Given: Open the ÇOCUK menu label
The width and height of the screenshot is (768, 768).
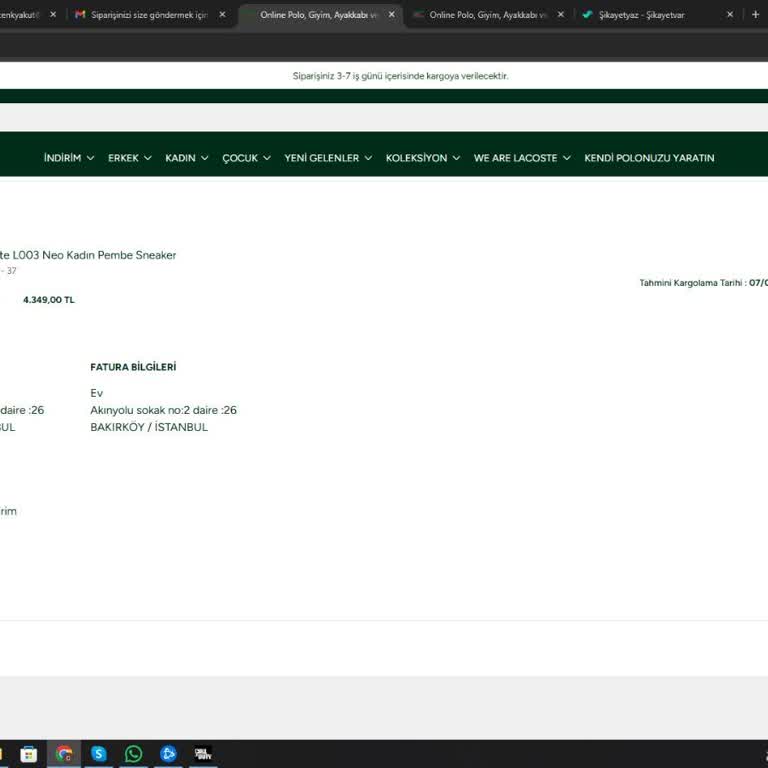Looking at the screenshot, I should [x=240, y=158].
